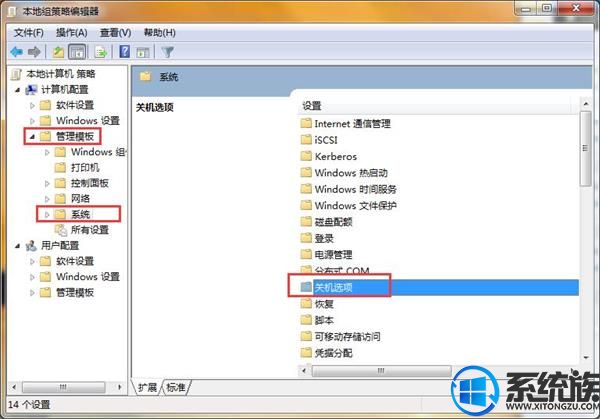Click the vertical scrollbar down arrow in settings list
The width and height of the screenshot is (600, 419).
[x=585, y=358]
